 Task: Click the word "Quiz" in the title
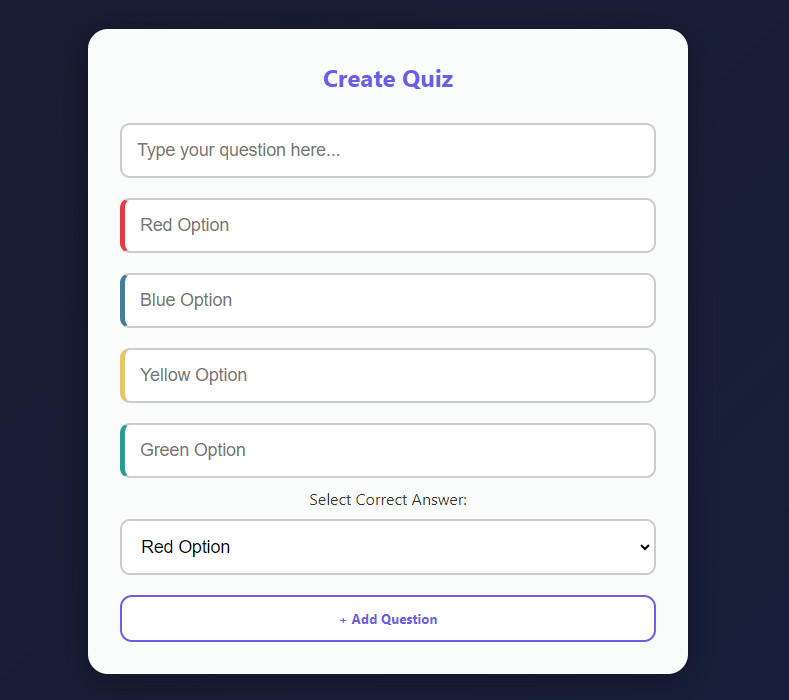(428, 79)
